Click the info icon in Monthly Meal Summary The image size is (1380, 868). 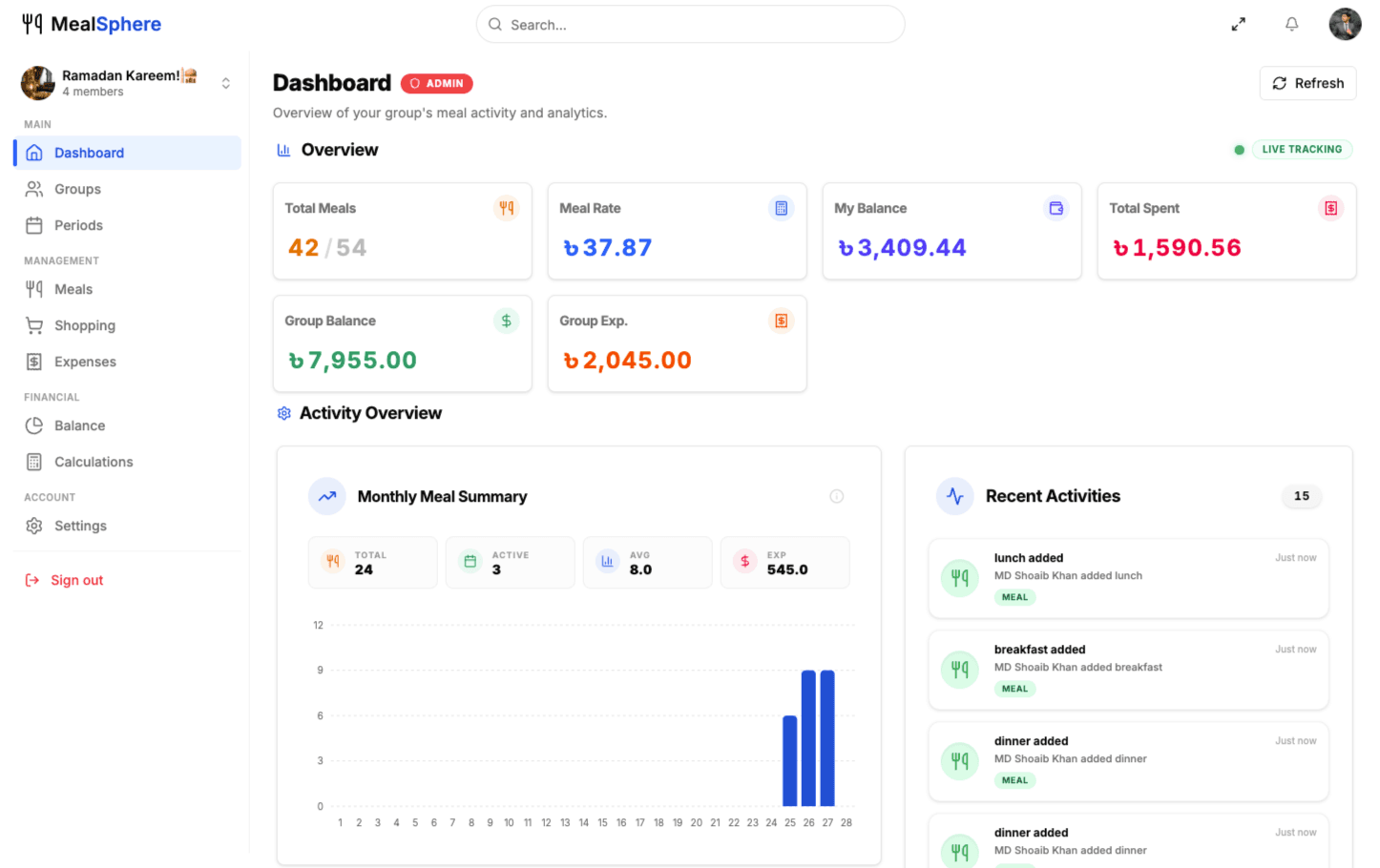[x=836, y=496]
